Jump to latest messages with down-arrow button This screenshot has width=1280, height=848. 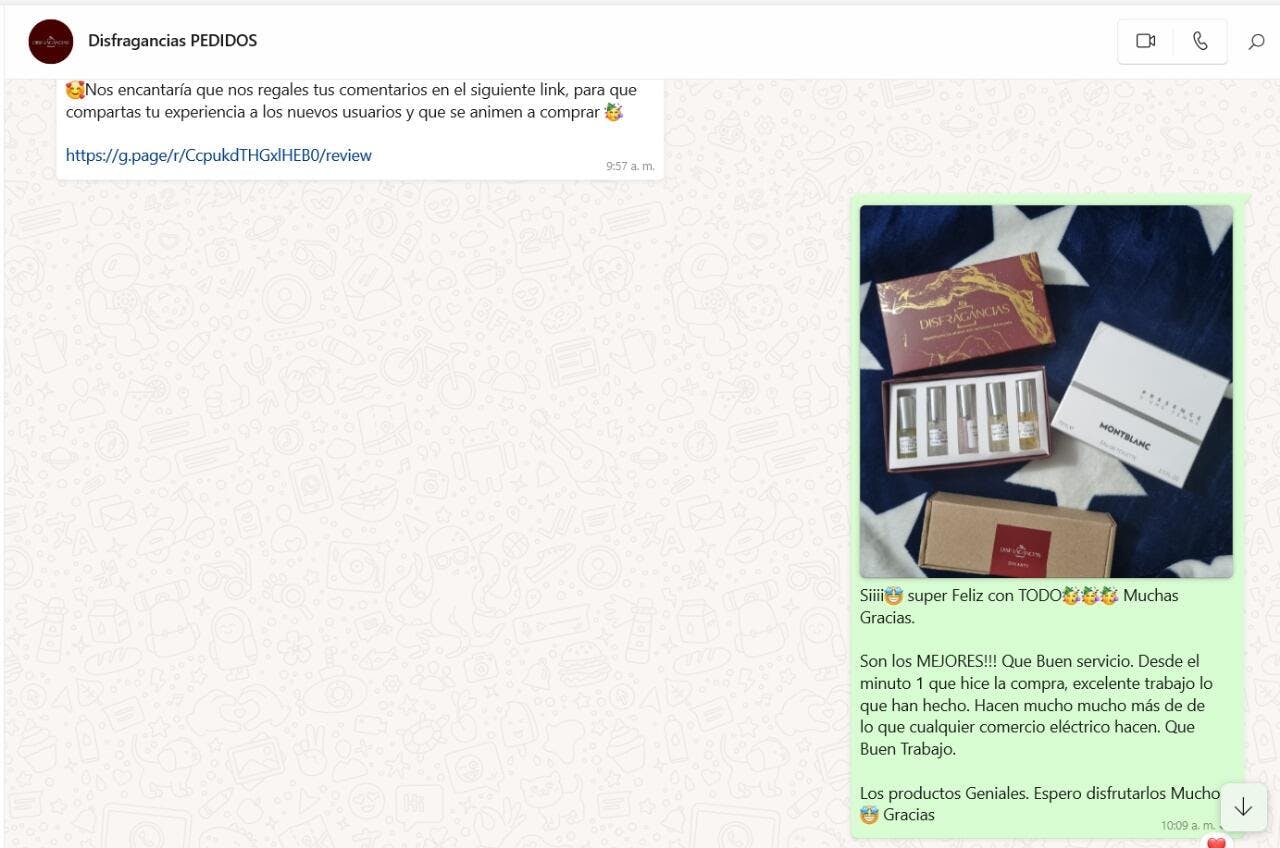click(1243, 807)
